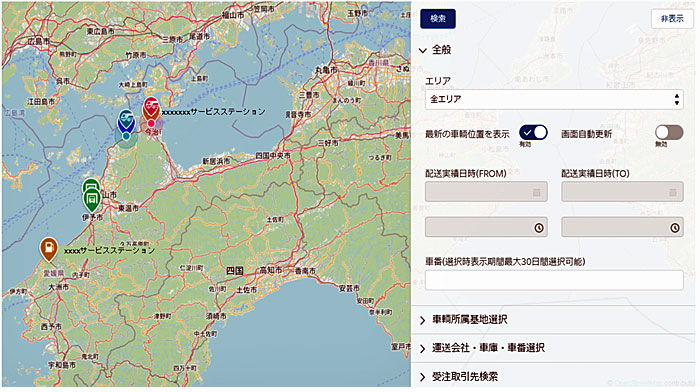Enable the 画面自動更新 toggle
The height and width of the screenshot is (392, 700).
[669, 133]
